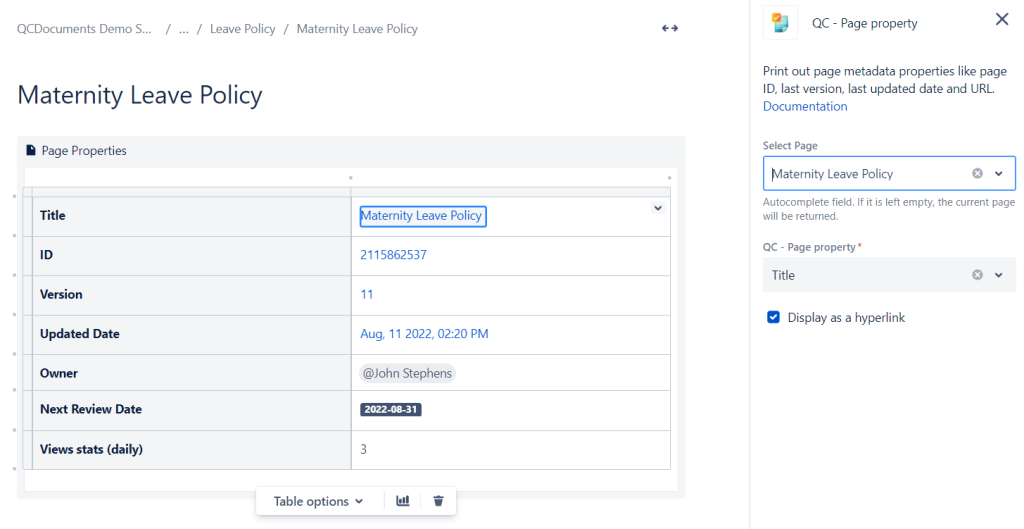The width and height of the screenshot is (1024, 529).
Task: Open the Leave Policy breadcrumb
Action: click(242, 29)
